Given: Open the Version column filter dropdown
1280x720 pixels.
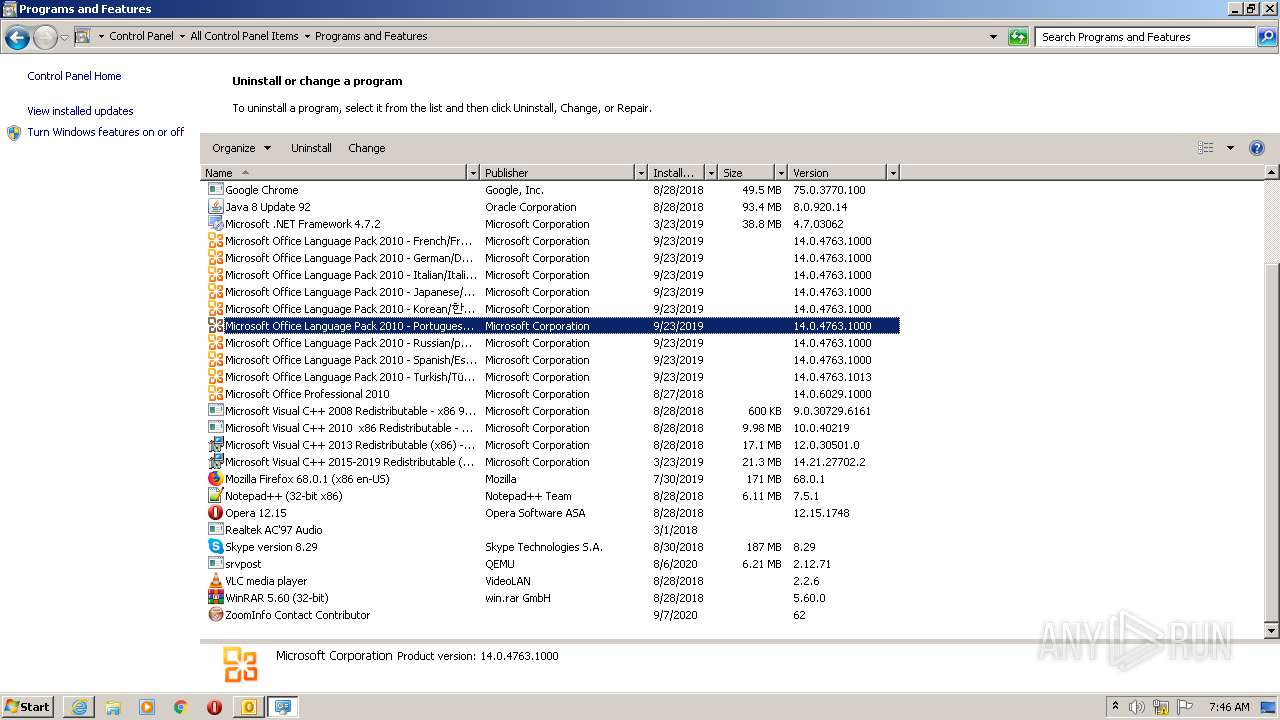Looking at the screenshot, I should pos(893,173).
